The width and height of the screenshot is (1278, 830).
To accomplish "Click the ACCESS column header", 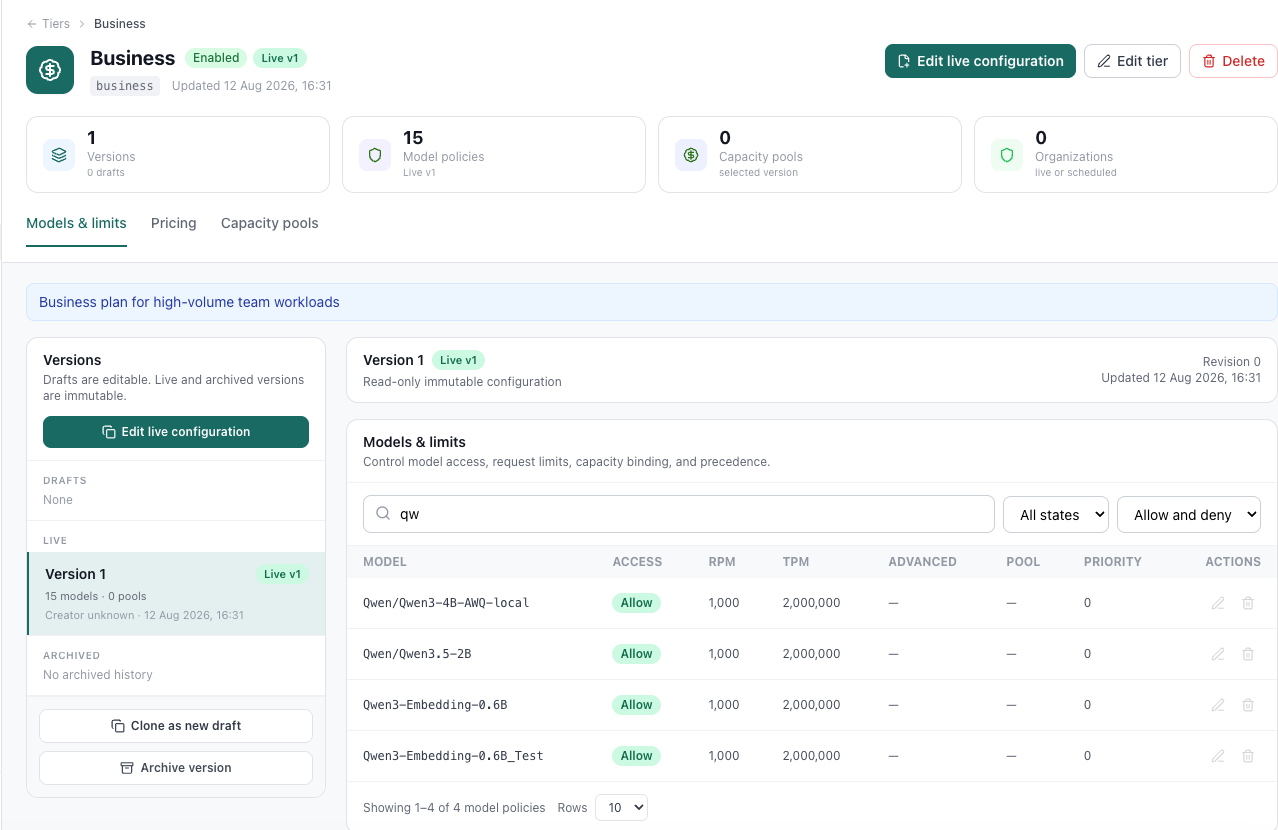I will pyautogui.click(x=637, y=562).
